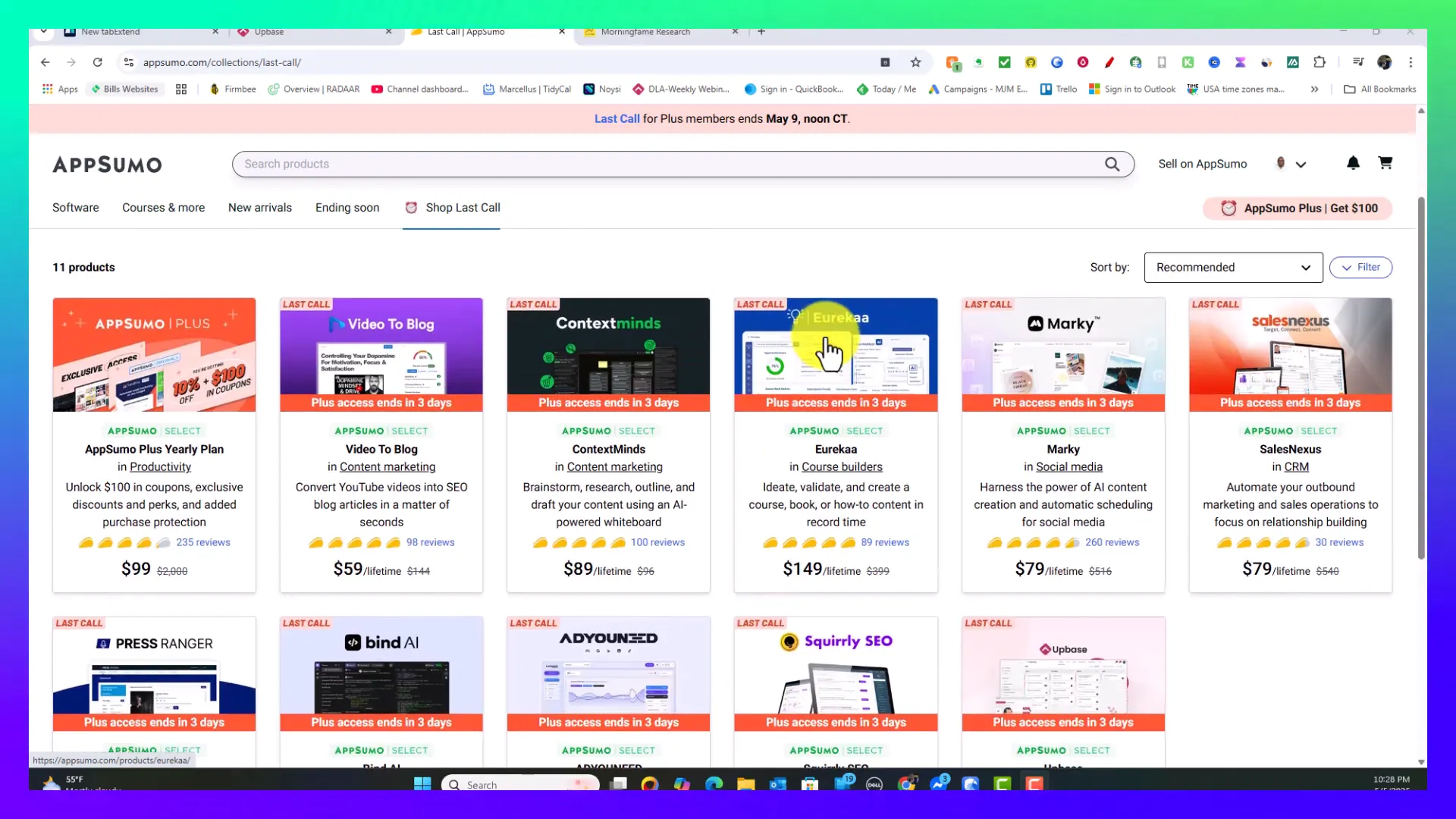1456x819 pixels.
Task: Open the Bills Websites bookmark folder
Action: pos(124,89)
